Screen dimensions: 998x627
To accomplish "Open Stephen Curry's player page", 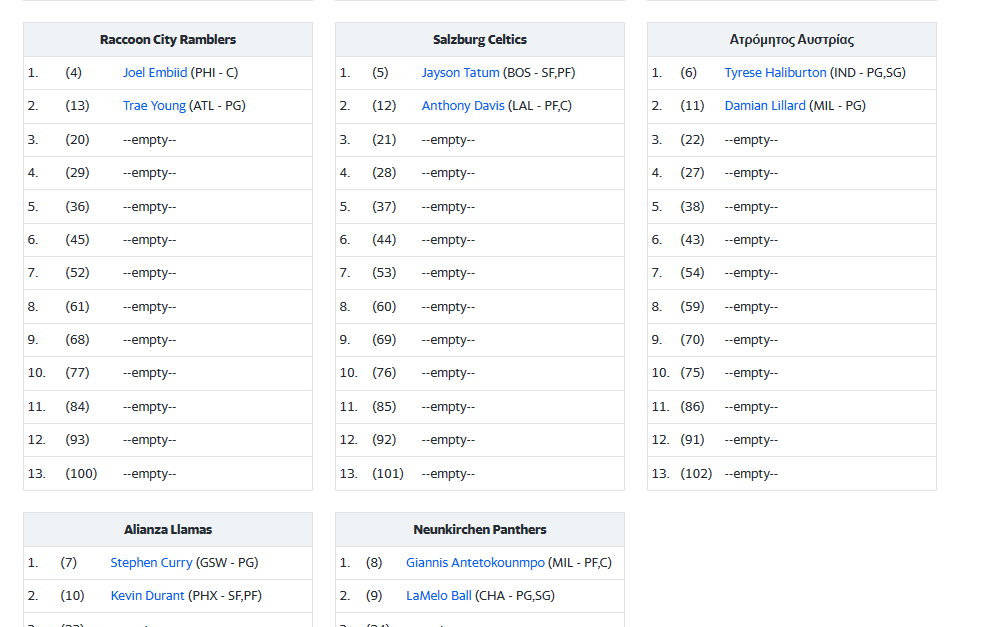I will (x=151, y=563).
